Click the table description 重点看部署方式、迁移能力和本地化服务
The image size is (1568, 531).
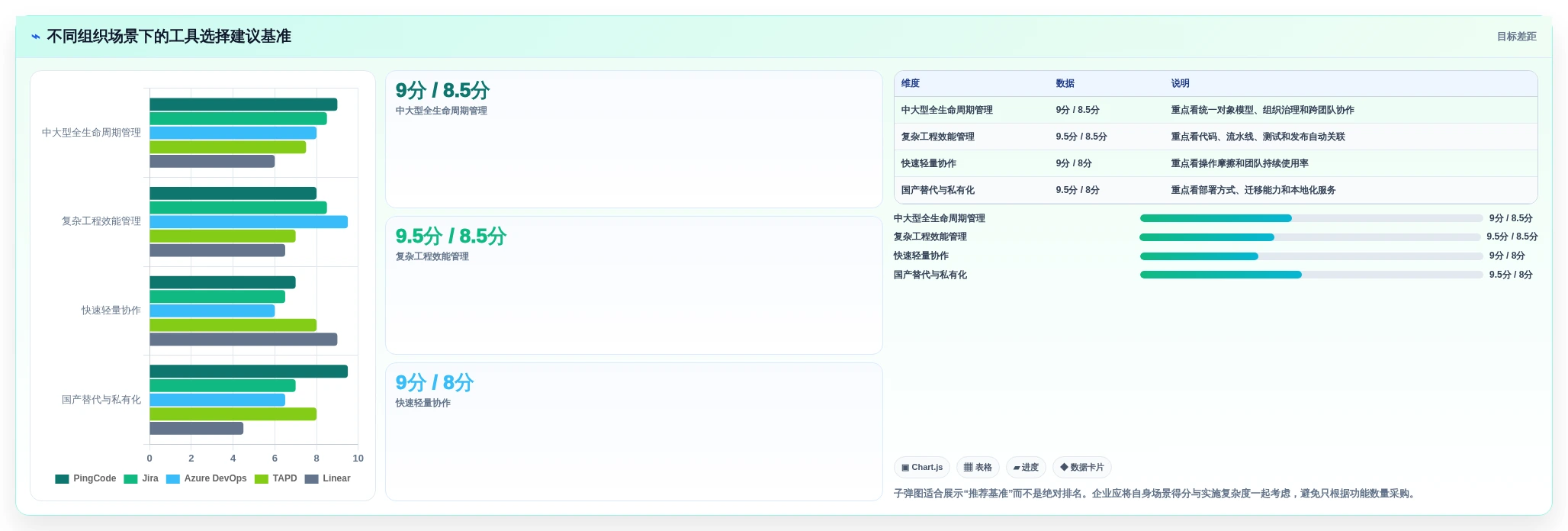pos(1253,190)
